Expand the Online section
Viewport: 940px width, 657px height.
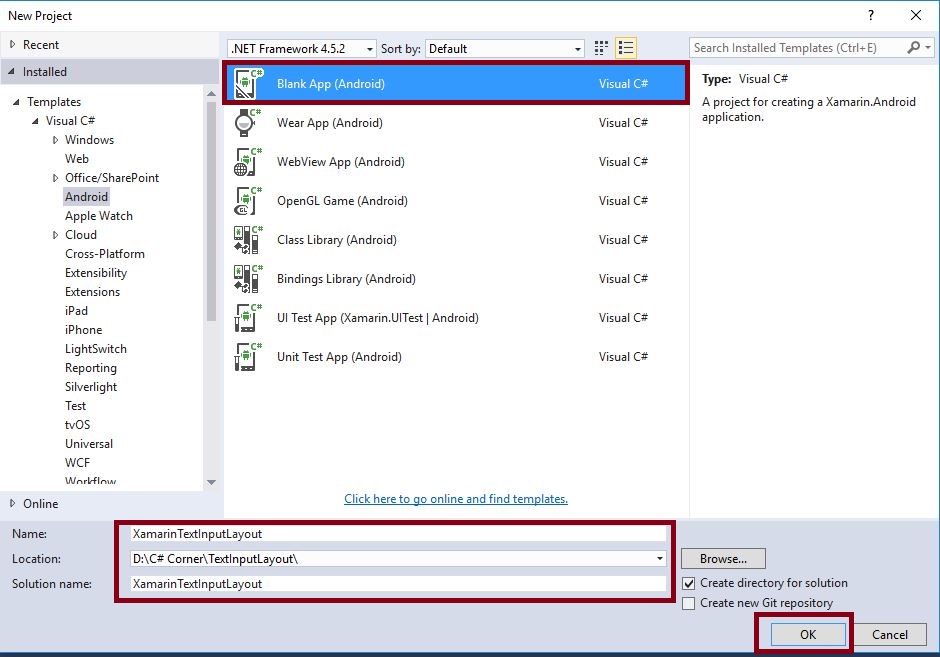pos(13,504)
